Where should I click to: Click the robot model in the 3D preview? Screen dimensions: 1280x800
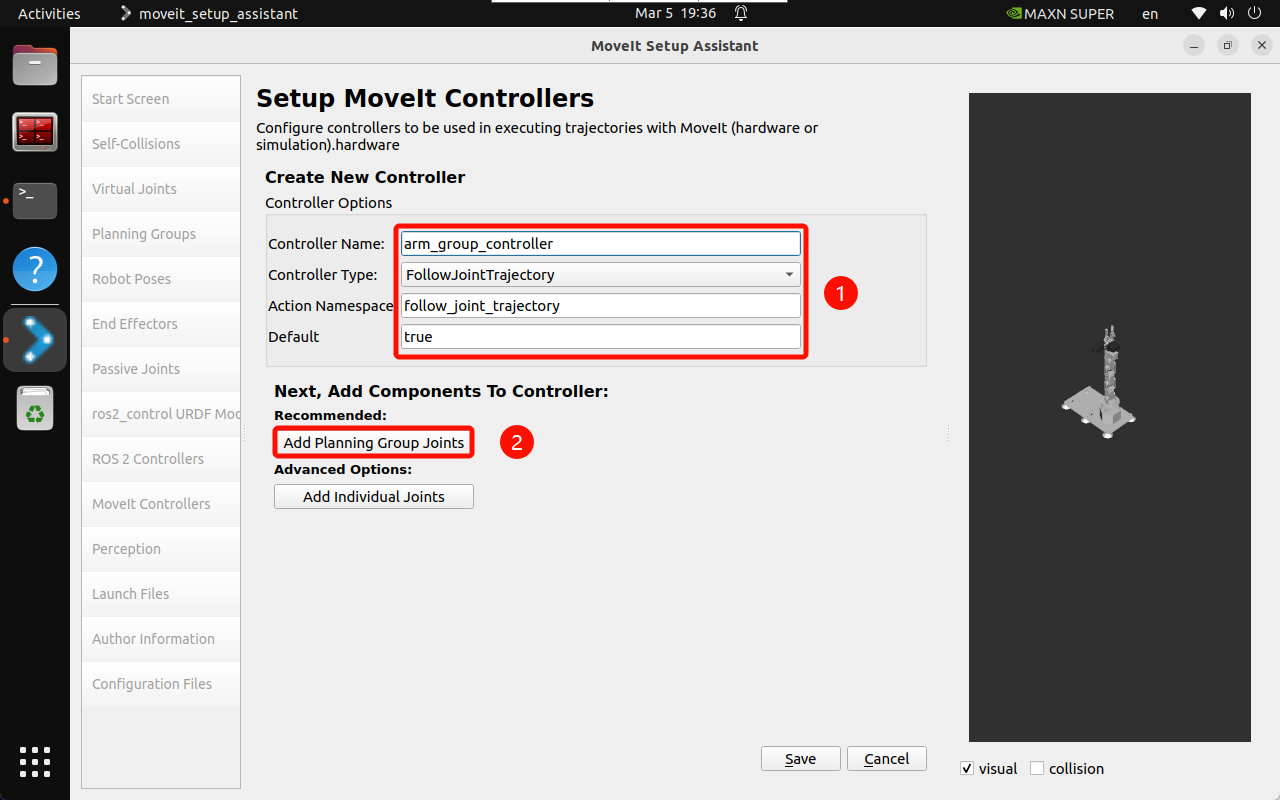point(1098,385)
